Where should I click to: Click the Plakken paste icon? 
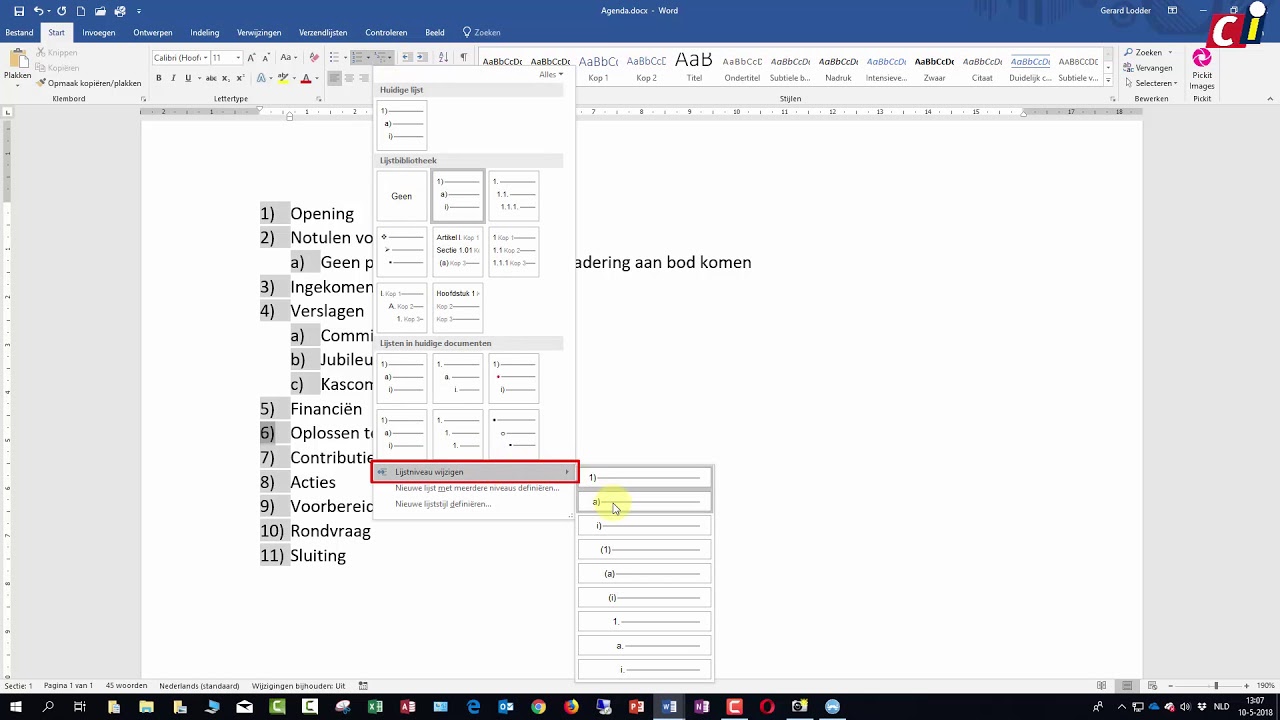(17, 60)
